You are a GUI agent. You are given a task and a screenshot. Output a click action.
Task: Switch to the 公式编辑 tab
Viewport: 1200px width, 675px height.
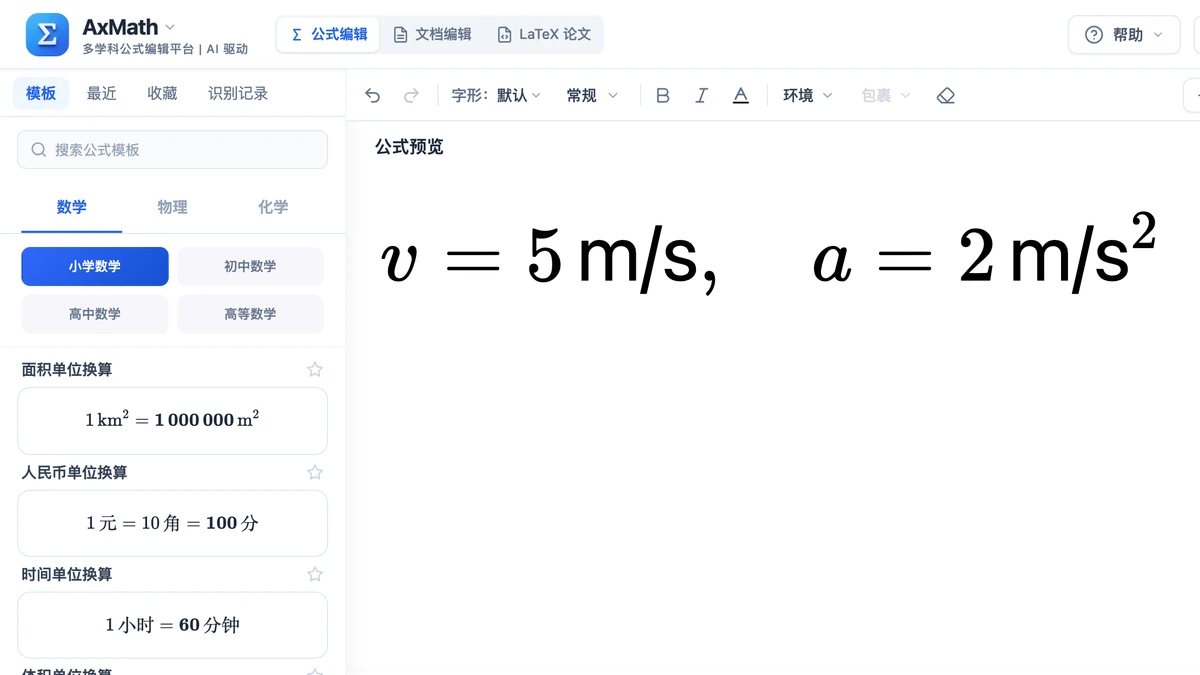(329, 34)
